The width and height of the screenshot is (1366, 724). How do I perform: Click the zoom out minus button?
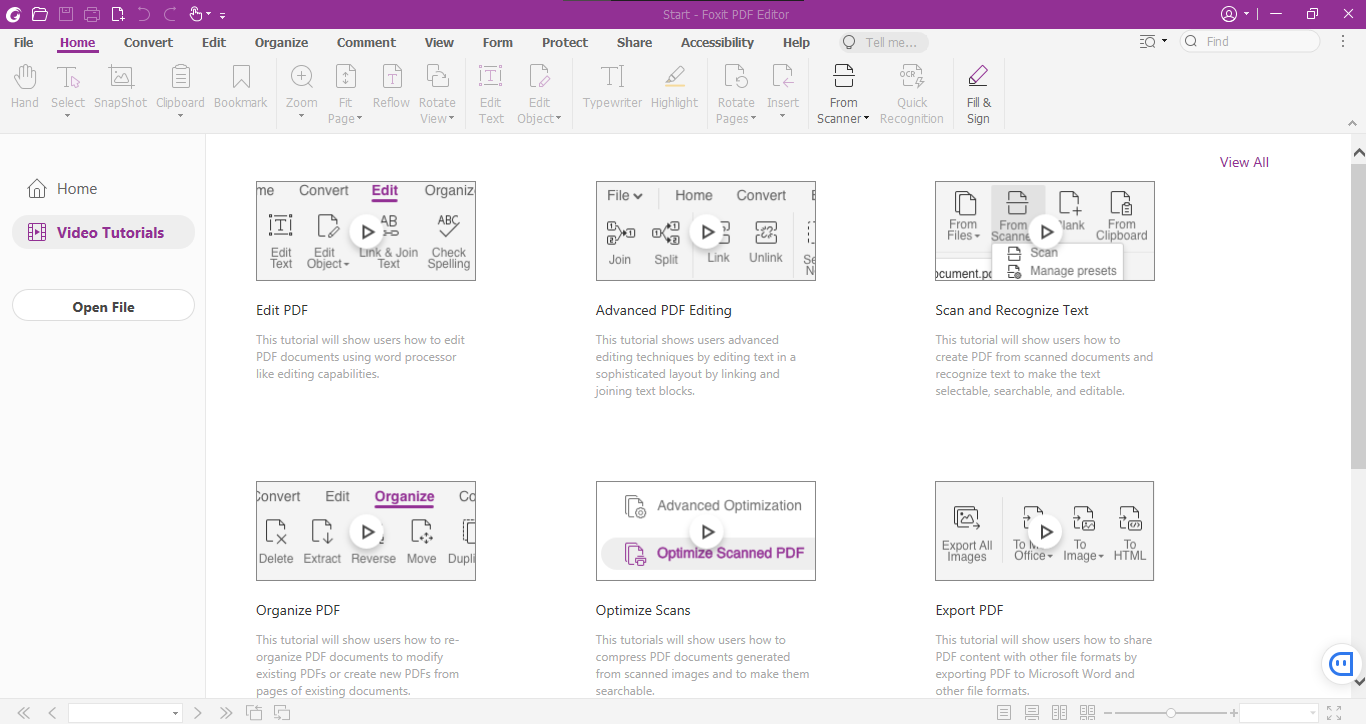pos(1106,713)
